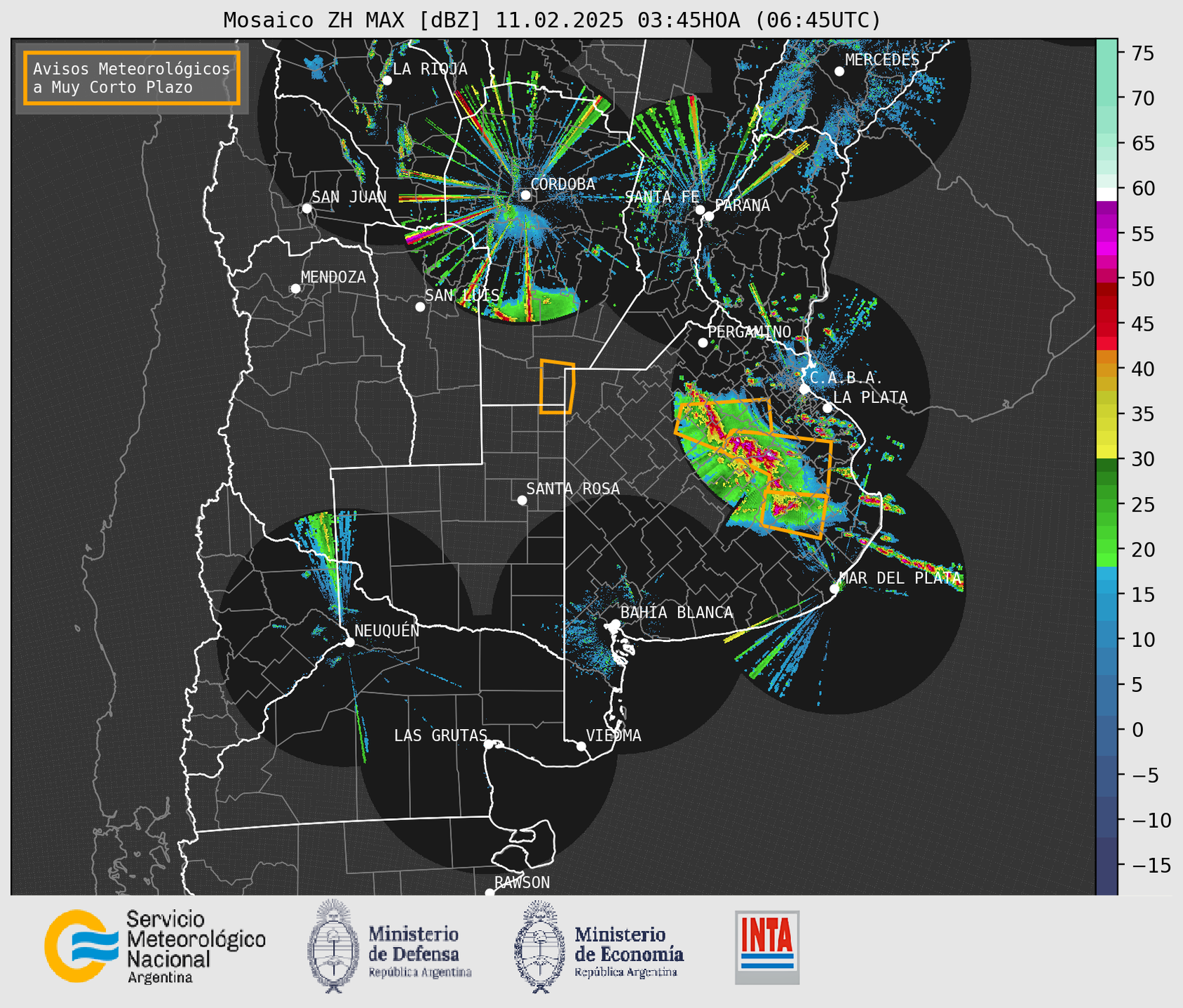The width and height of the screenshot is (1183, 1008).
Task: Click the Servicio Meteorológico Nacional logo
Action: [155, 947]
